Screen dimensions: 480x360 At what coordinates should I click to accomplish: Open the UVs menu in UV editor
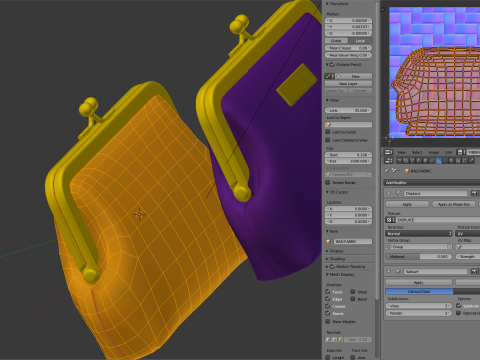[x=448, y=152]
